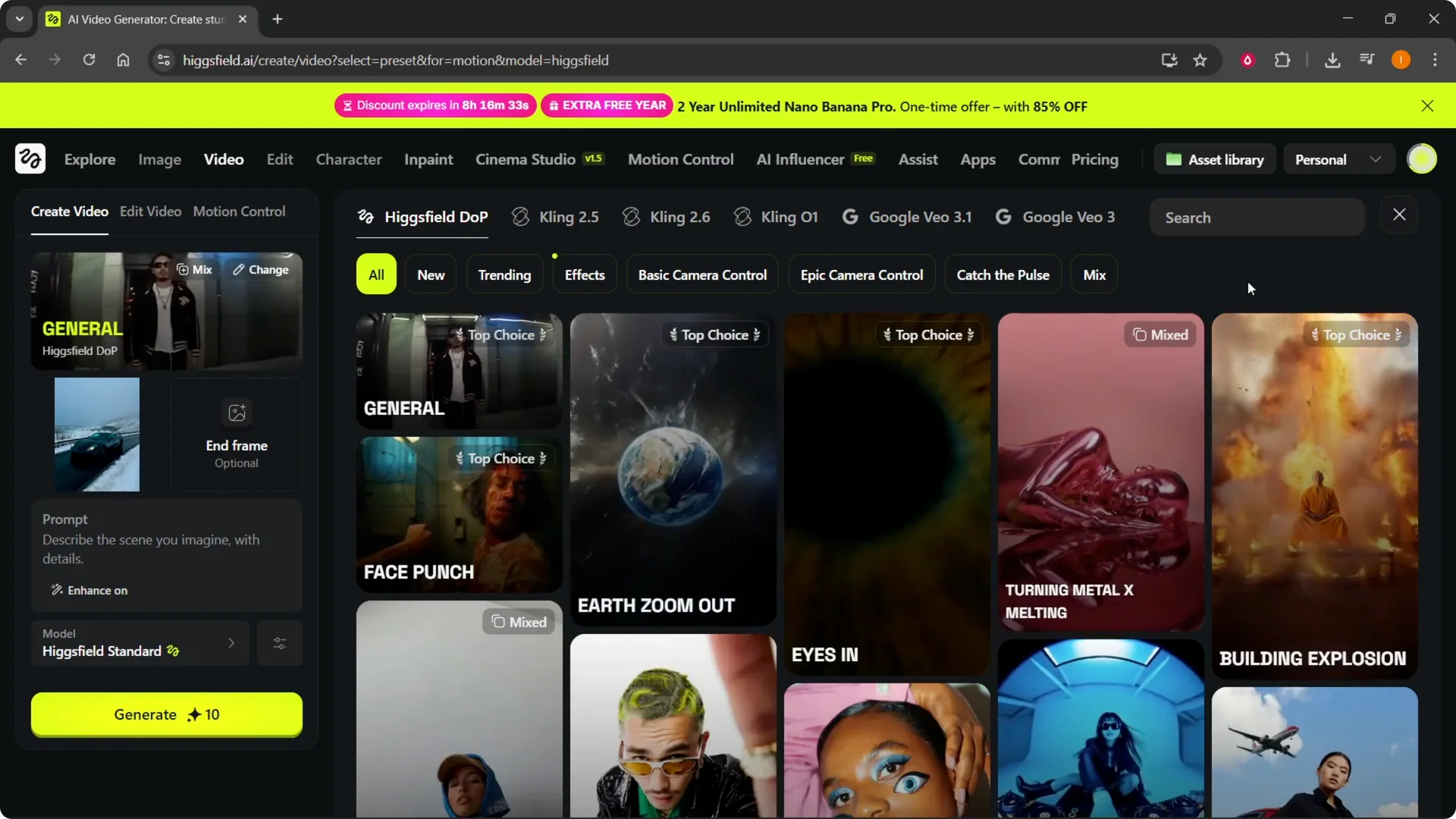Screen dimensions: 1456x819
Task: Click the End frame image upload icon
Action: tap(237, 413)
